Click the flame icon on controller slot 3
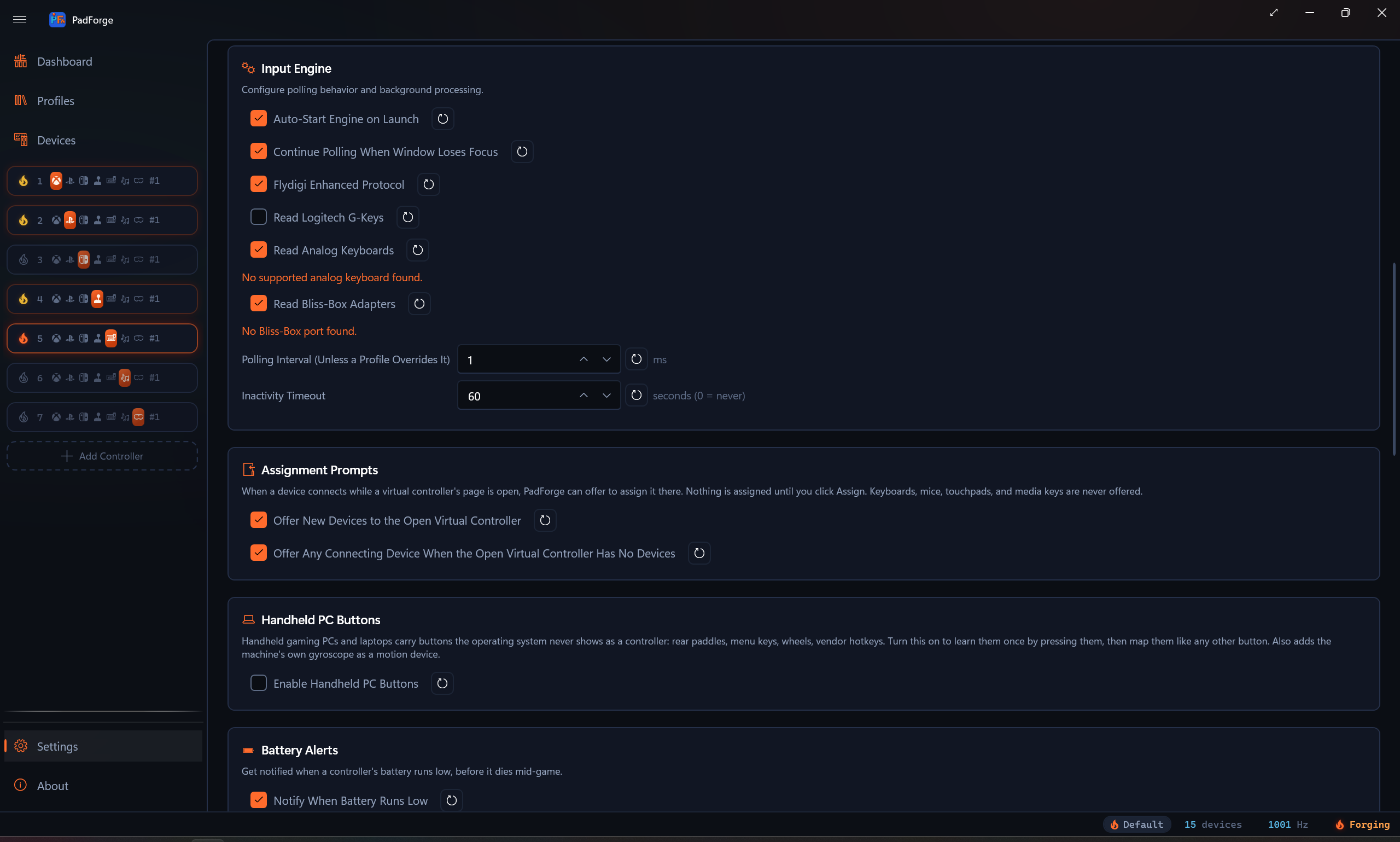This screenshot has height=842, width=1400. pos(24,259)
